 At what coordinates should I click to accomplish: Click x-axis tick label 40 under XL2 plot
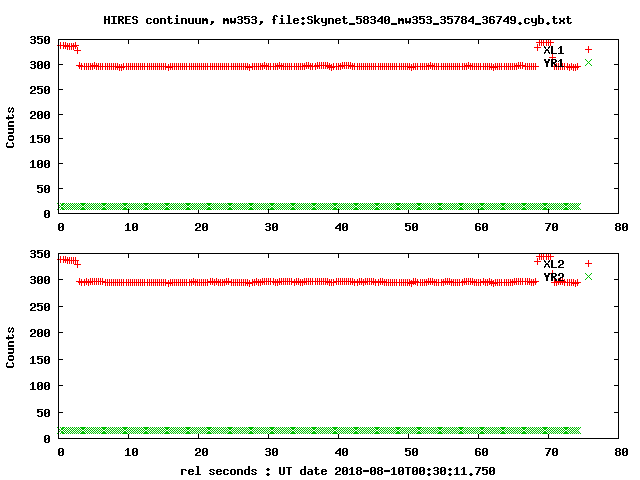pos(342,453)
